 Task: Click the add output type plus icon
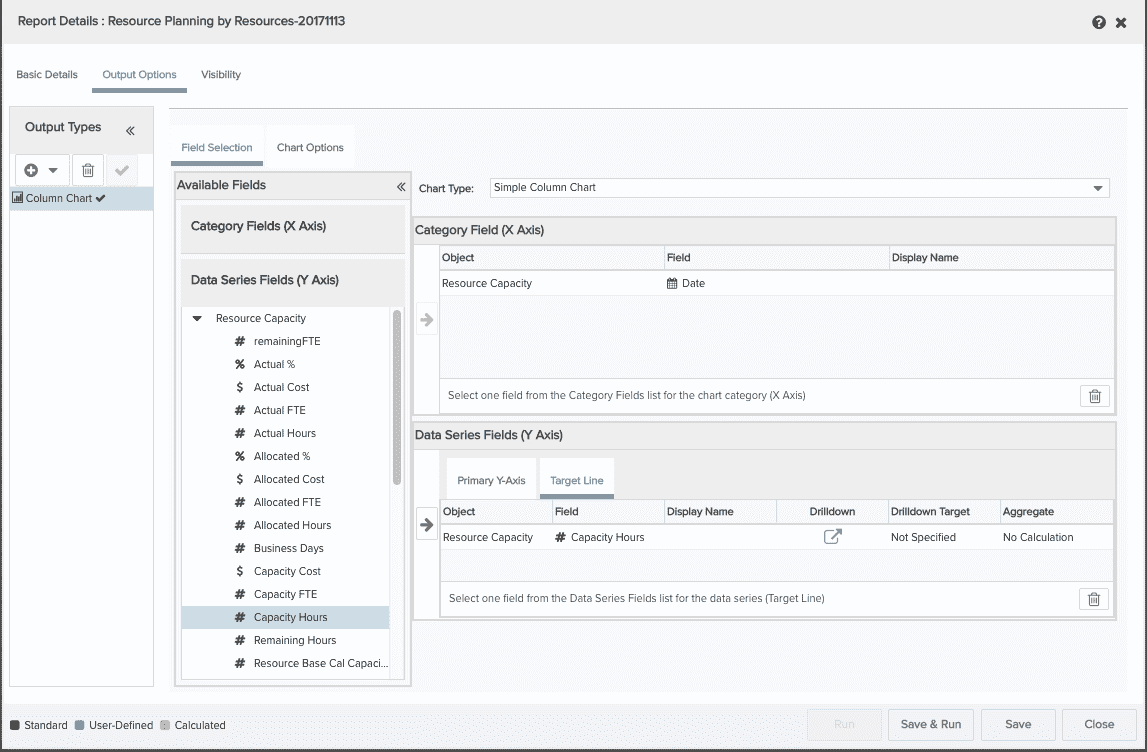(x=32, y=170)
